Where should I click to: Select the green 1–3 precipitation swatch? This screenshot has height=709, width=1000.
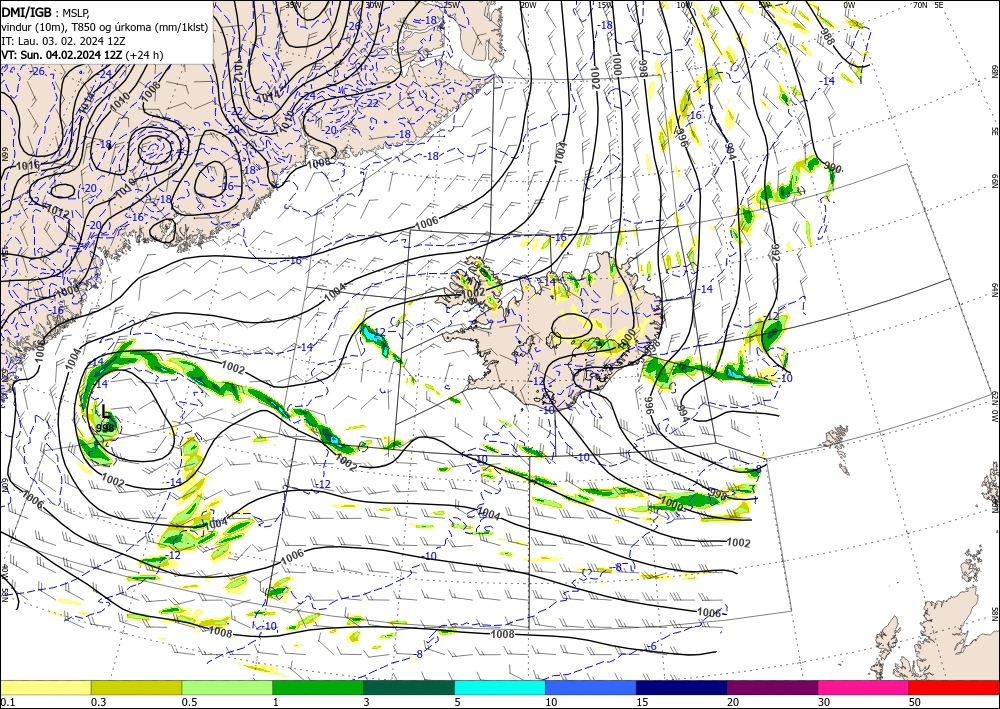(318, 687)
